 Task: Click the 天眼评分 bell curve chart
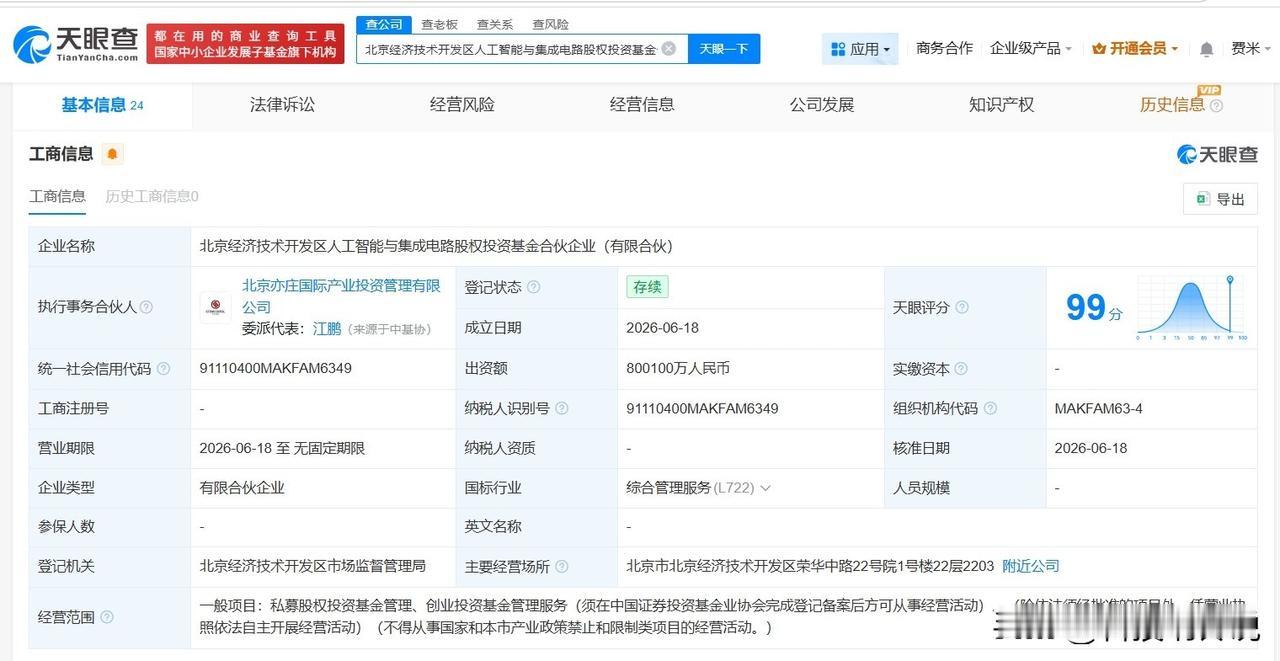(x=1190, y=308)
